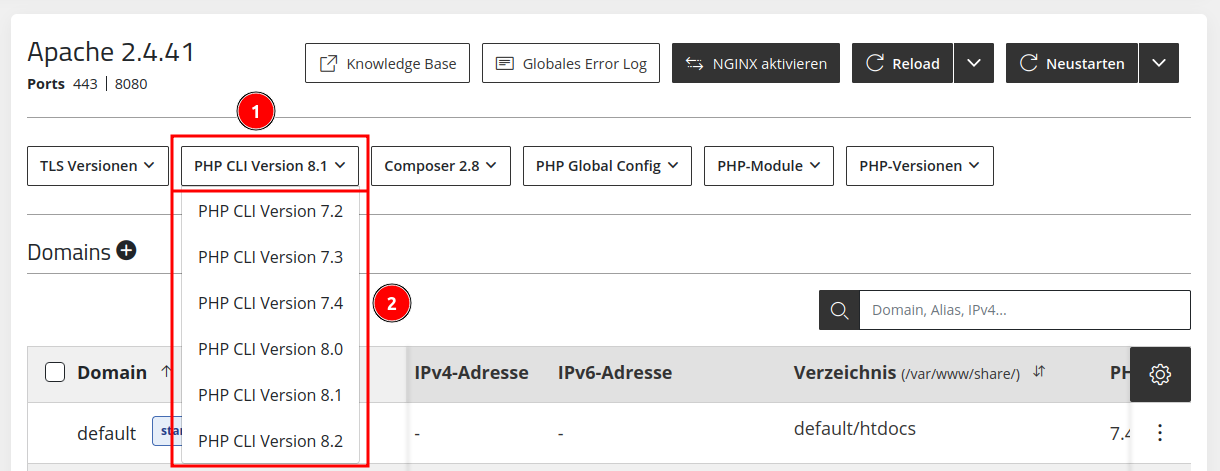Click the Neustarten button

(1072, 63)
